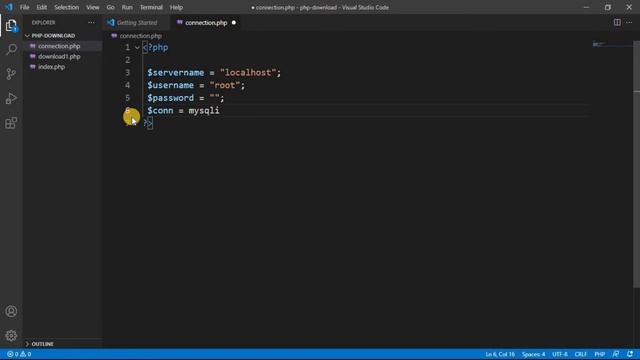Screen dimensions: 640x360
Task: Click line number 3 in the gutter
Action: click(x=127, y=73)
